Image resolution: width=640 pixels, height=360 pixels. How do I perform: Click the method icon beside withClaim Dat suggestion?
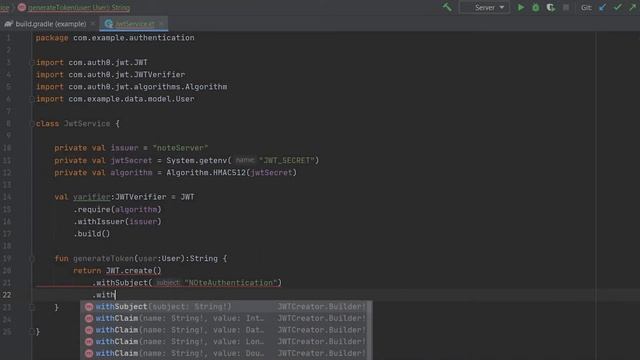click(89, 330)
